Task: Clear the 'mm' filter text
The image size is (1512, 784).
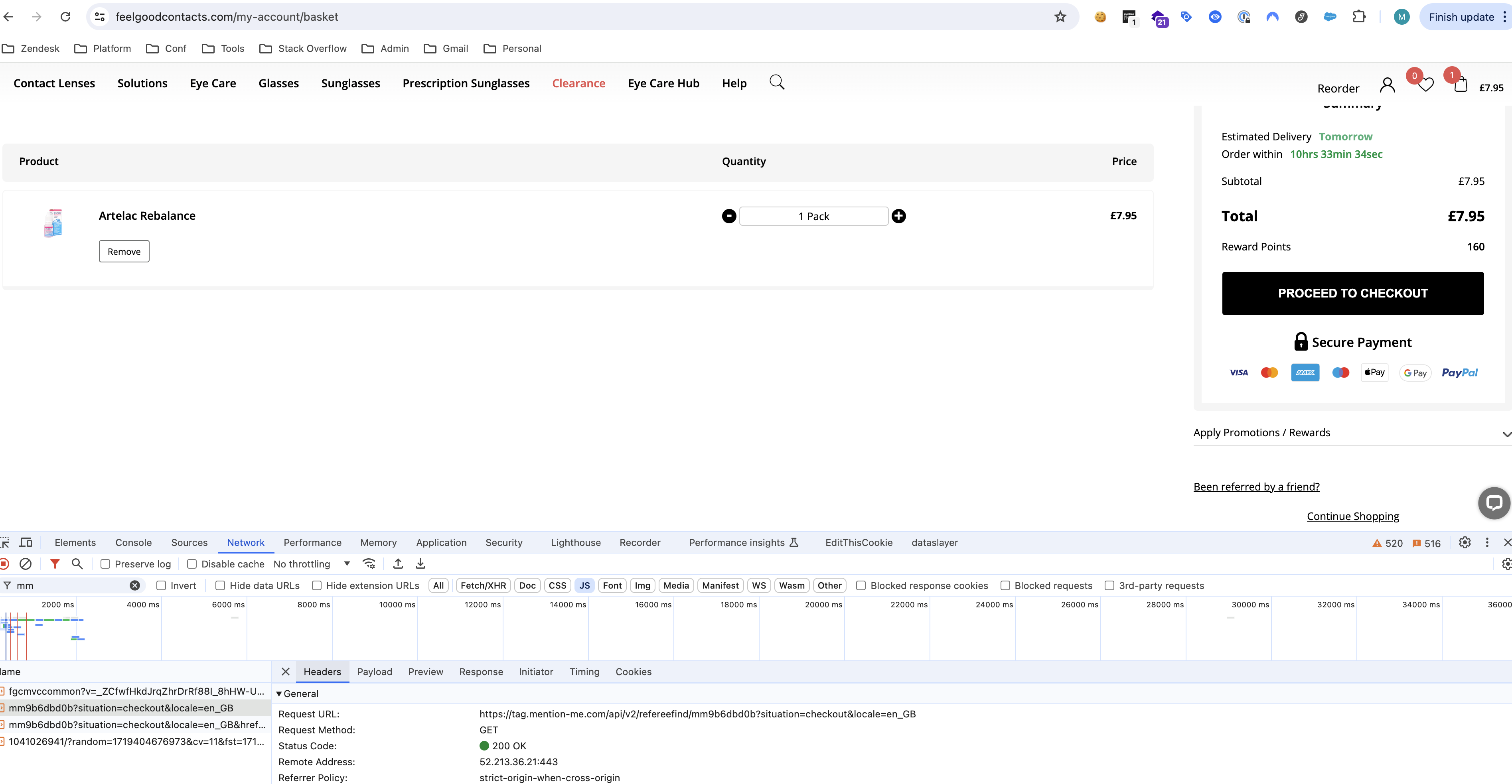Action: [x=134, y=585]
